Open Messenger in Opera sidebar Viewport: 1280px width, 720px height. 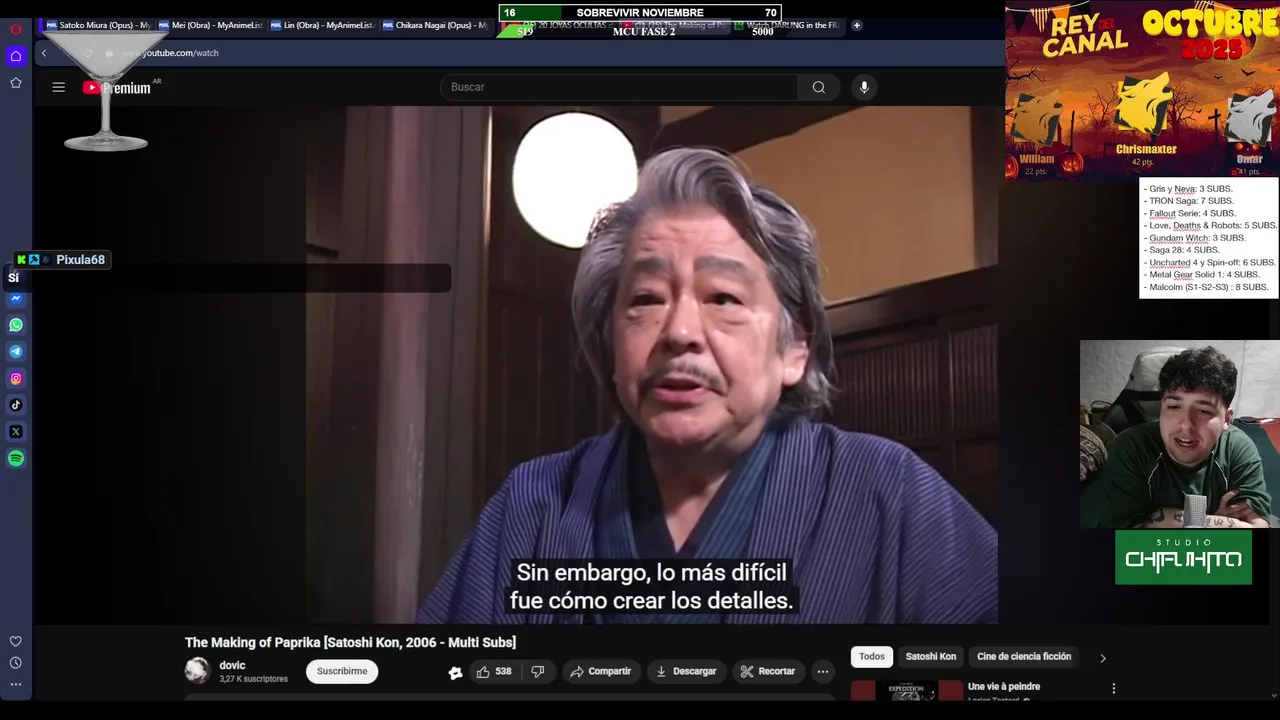point(16,298)
